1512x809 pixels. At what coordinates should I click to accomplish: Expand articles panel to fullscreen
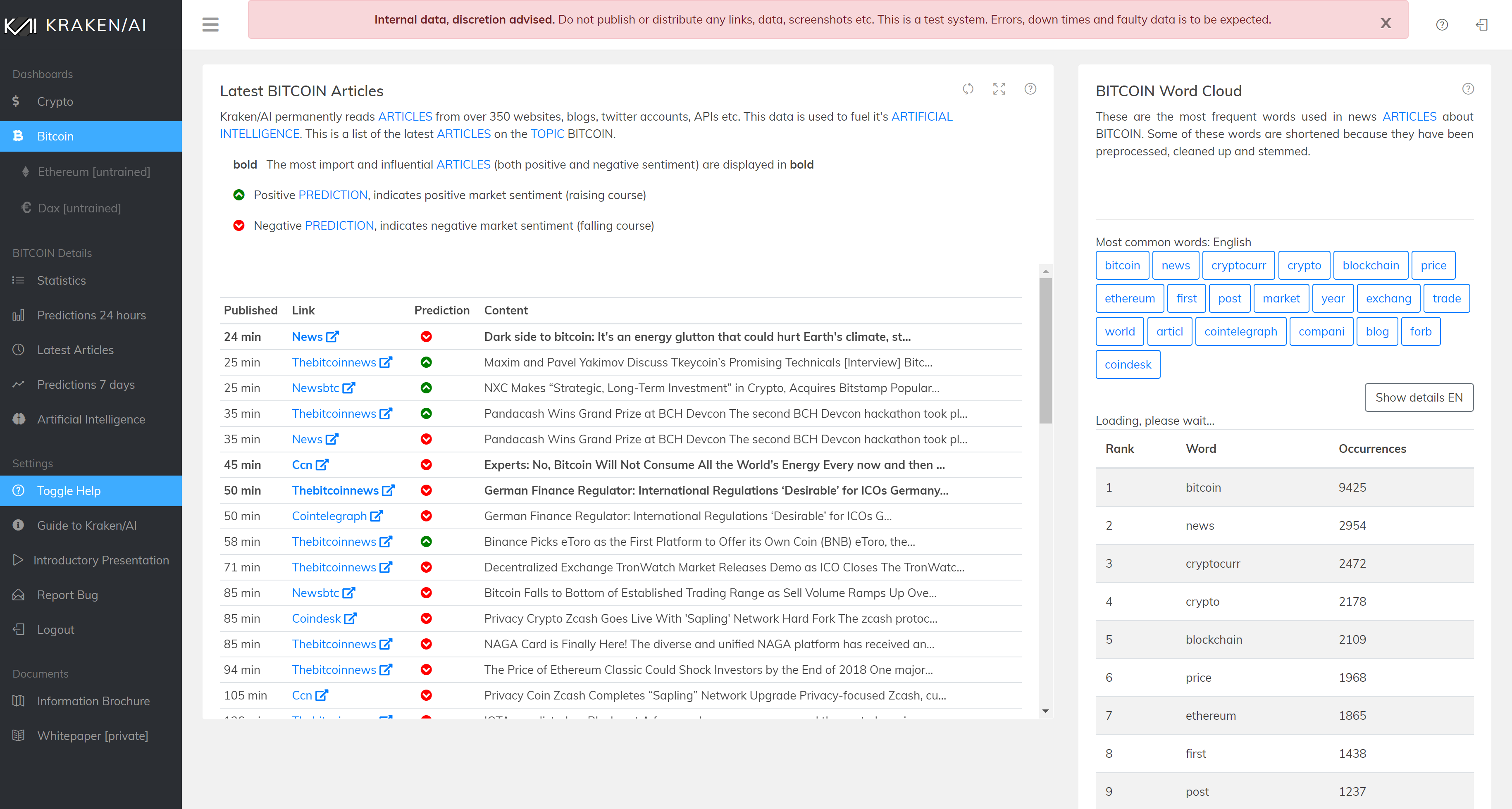(x=999, y=88)
